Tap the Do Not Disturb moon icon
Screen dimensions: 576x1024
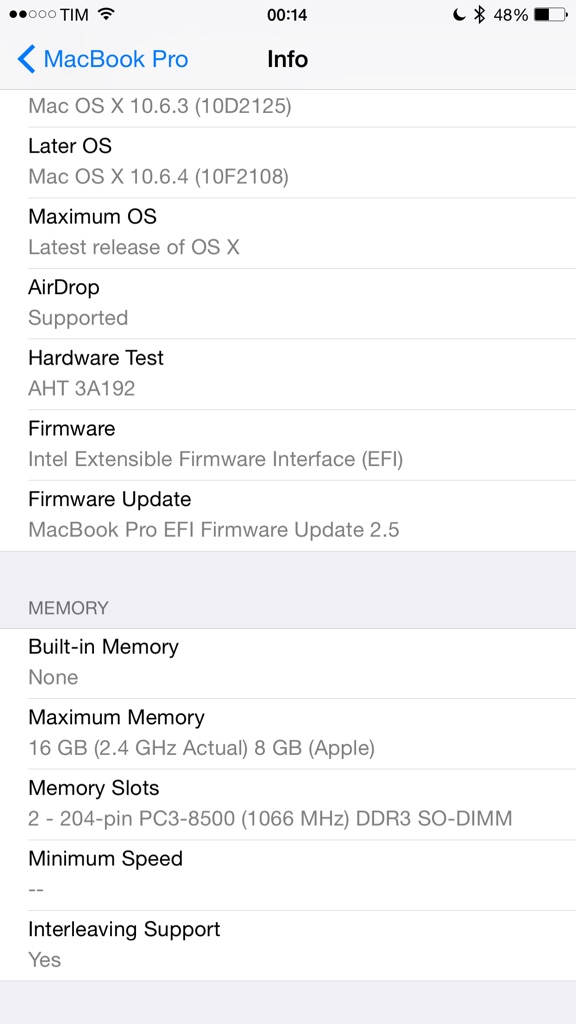pos(459,14)
